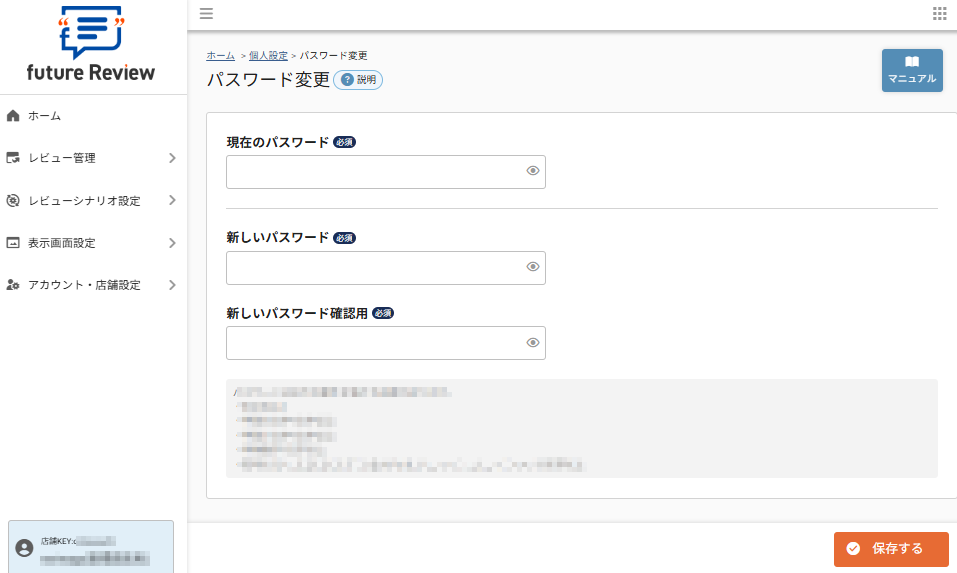This screenshot has width=957, height=573.
Task: Focus the 新しいパスワード input field
Action: pyautogui.click(x=386, y=268)
